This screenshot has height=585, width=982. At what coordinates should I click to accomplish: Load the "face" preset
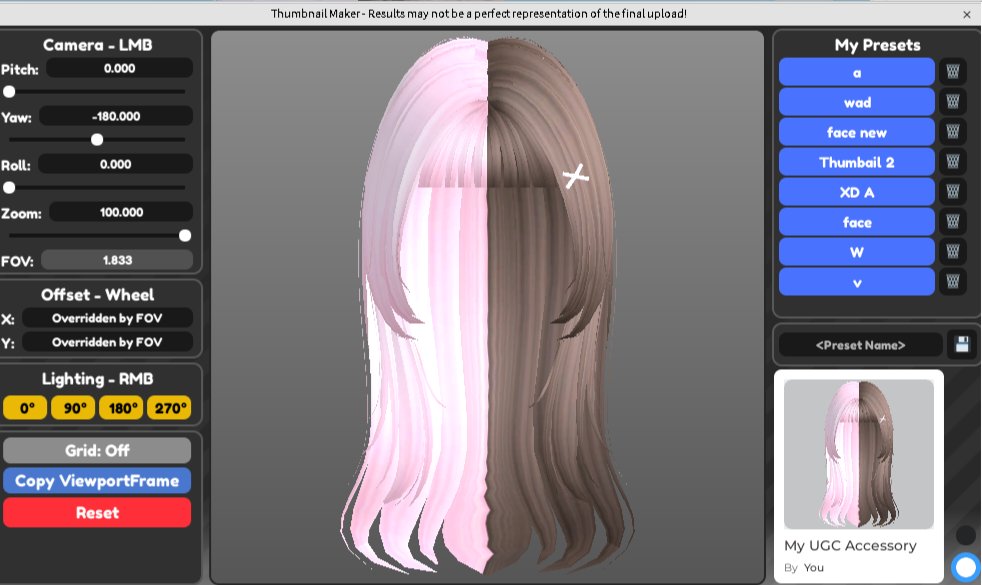pyautogui.click(x=857, y=222)
